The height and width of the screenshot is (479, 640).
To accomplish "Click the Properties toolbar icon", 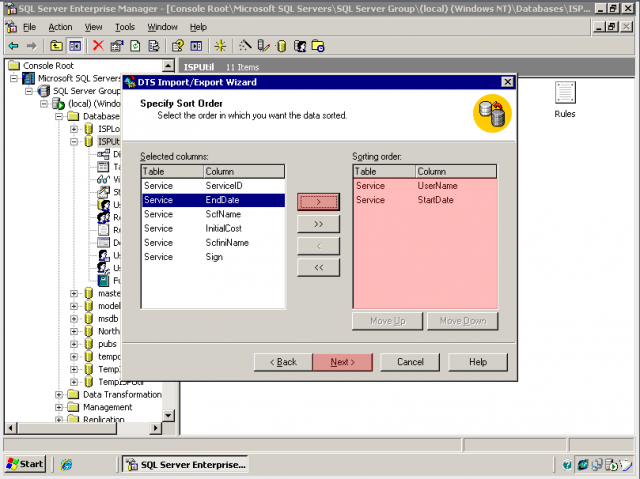I will pyautogui.click(x=116, y=45).
